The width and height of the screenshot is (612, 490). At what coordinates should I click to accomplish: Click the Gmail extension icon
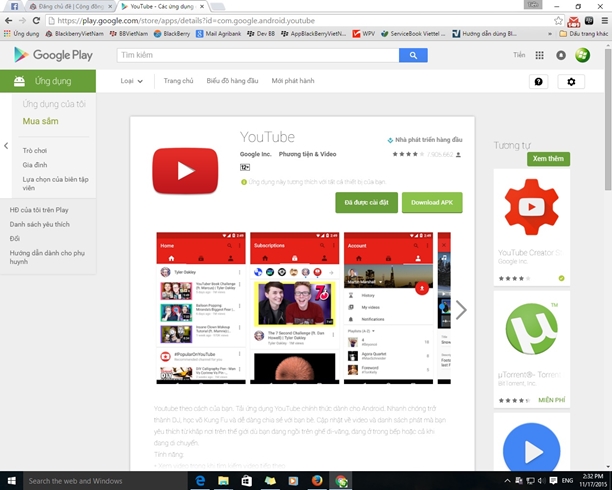[574, 21]
